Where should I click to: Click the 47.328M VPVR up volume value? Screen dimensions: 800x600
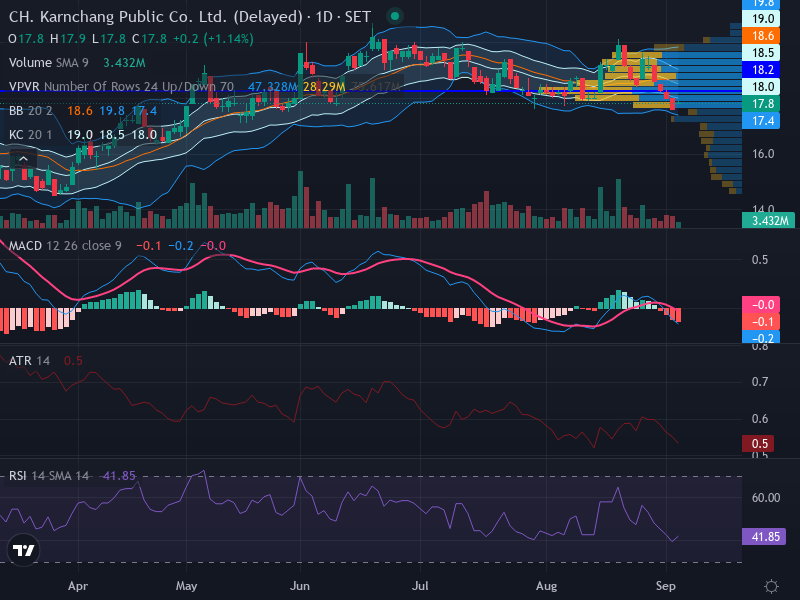coord(272,87)
